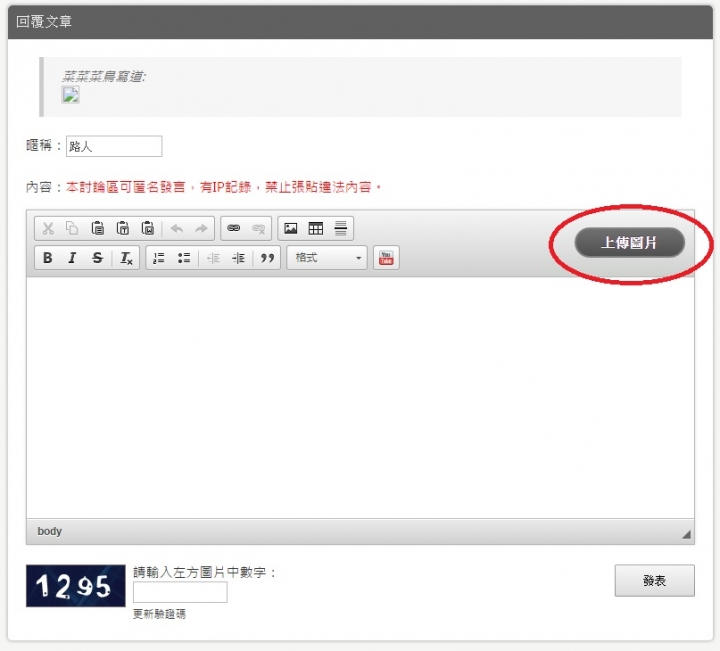Focus the 暱稱 nickname input field
Image resolution: width=720 pixels, height=651 pixels.
[114, 146]
